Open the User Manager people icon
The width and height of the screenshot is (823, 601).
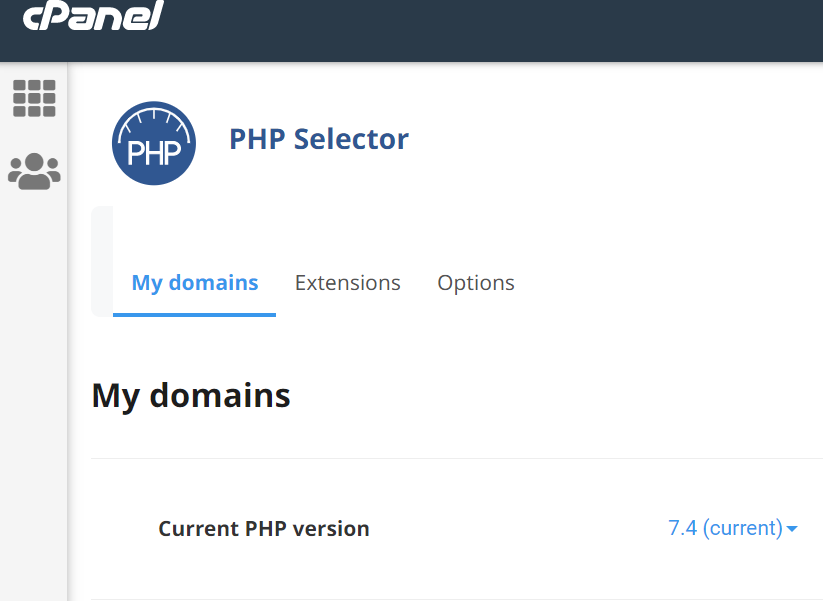click(x=34, y=172)
